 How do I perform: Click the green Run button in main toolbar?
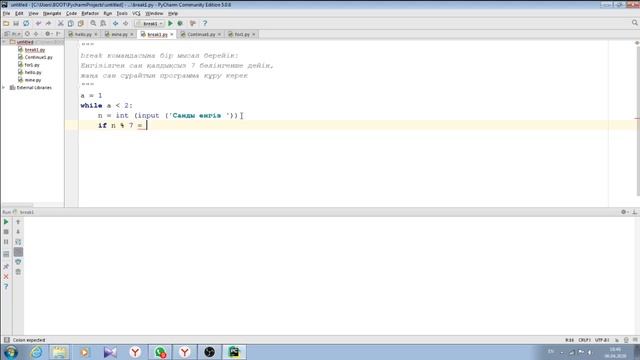coord(171,24)
